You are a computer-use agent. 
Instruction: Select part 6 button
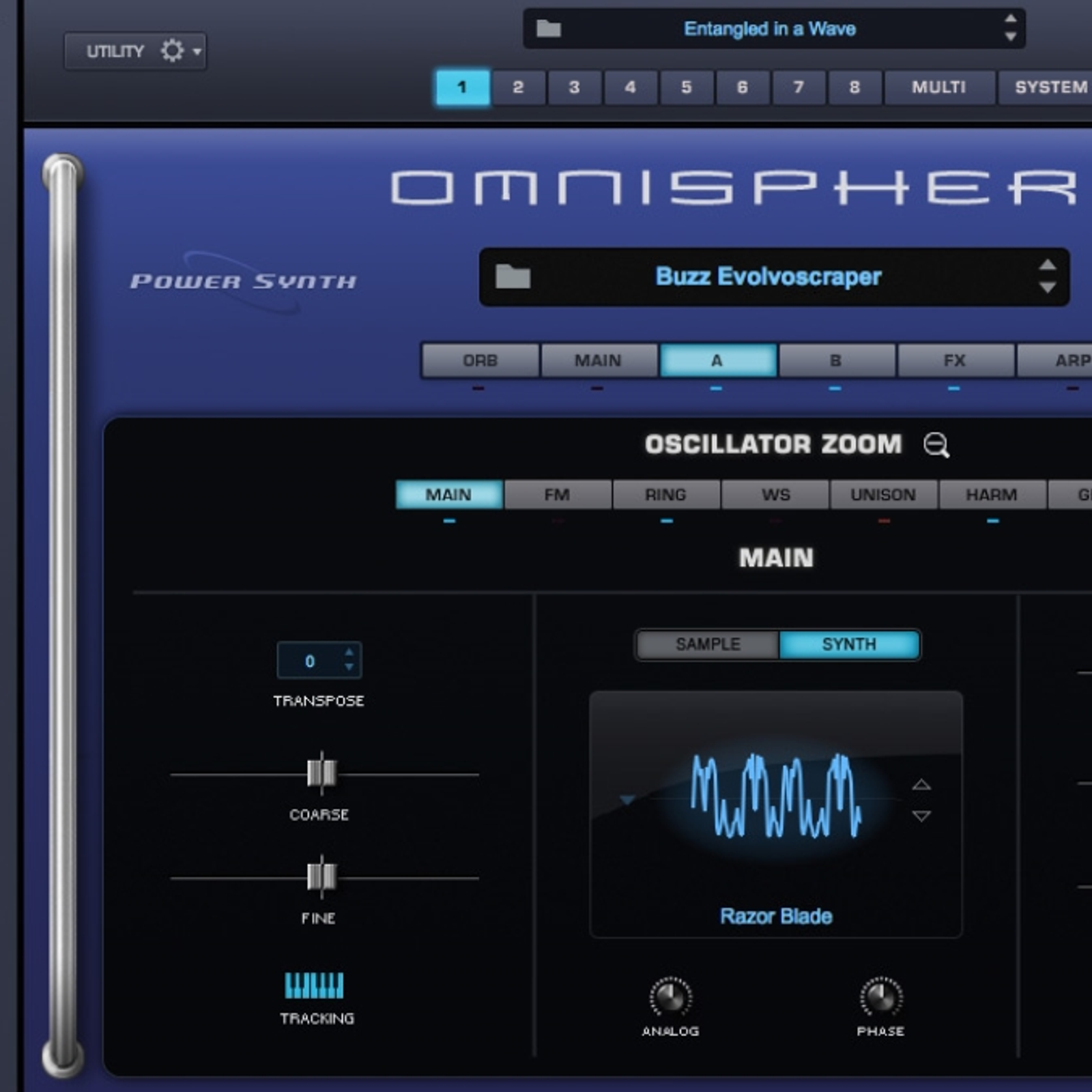[x=742, y=87]
